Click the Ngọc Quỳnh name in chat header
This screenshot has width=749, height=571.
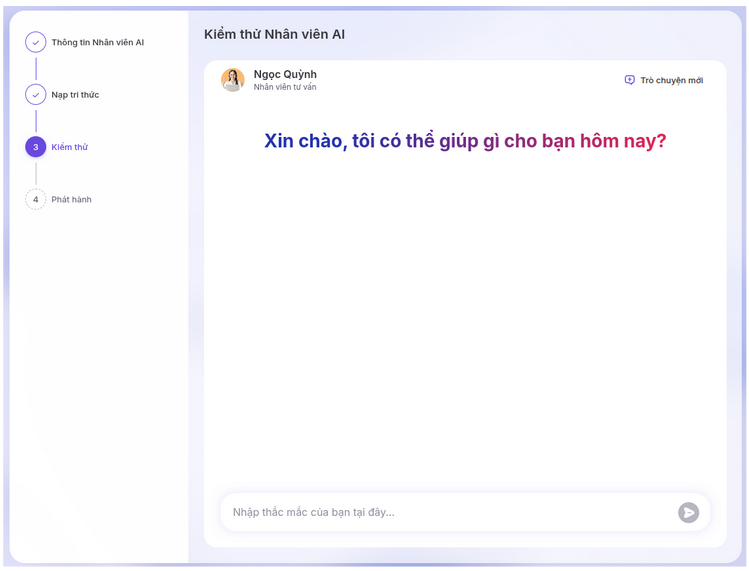pos(285,74)
